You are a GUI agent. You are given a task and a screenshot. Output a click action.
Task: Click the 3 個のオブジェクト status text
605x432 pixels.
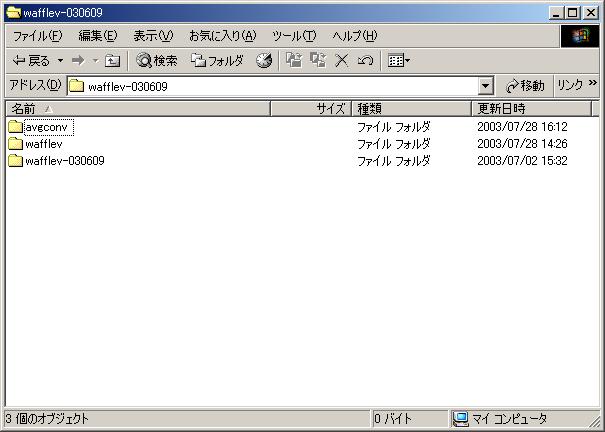47,418
